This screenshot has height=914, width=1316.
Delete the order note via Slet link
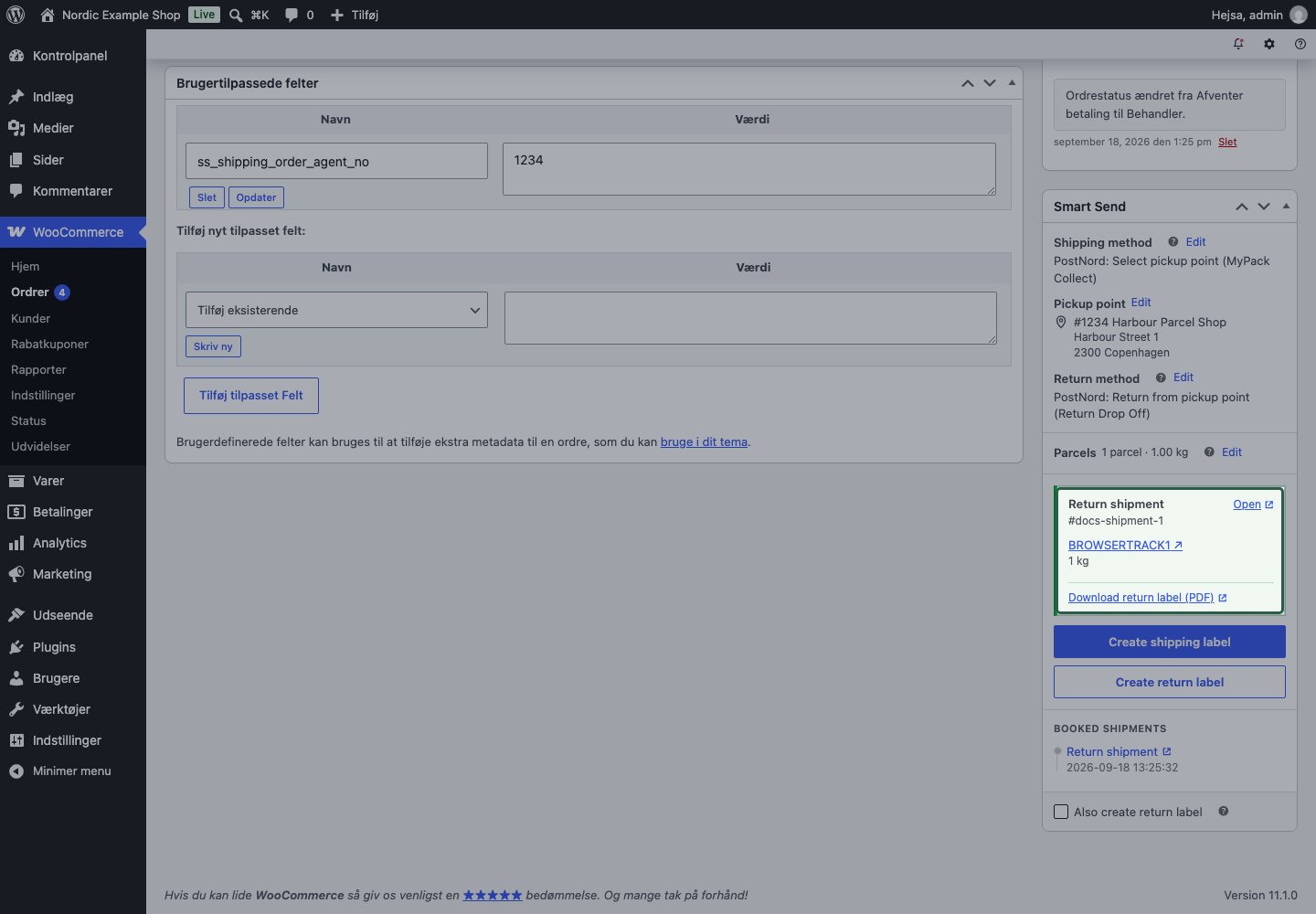1227,142
